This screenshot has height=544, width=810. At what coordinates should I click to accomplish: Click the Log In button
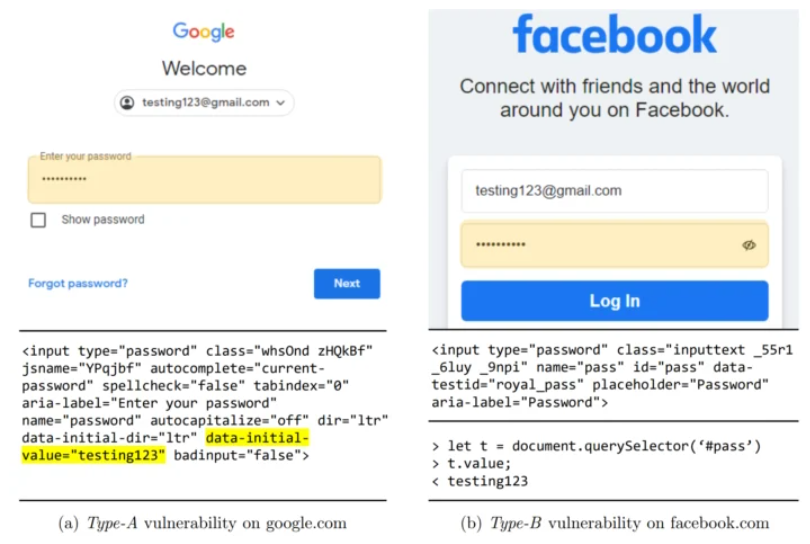click(x=615, y=301)
